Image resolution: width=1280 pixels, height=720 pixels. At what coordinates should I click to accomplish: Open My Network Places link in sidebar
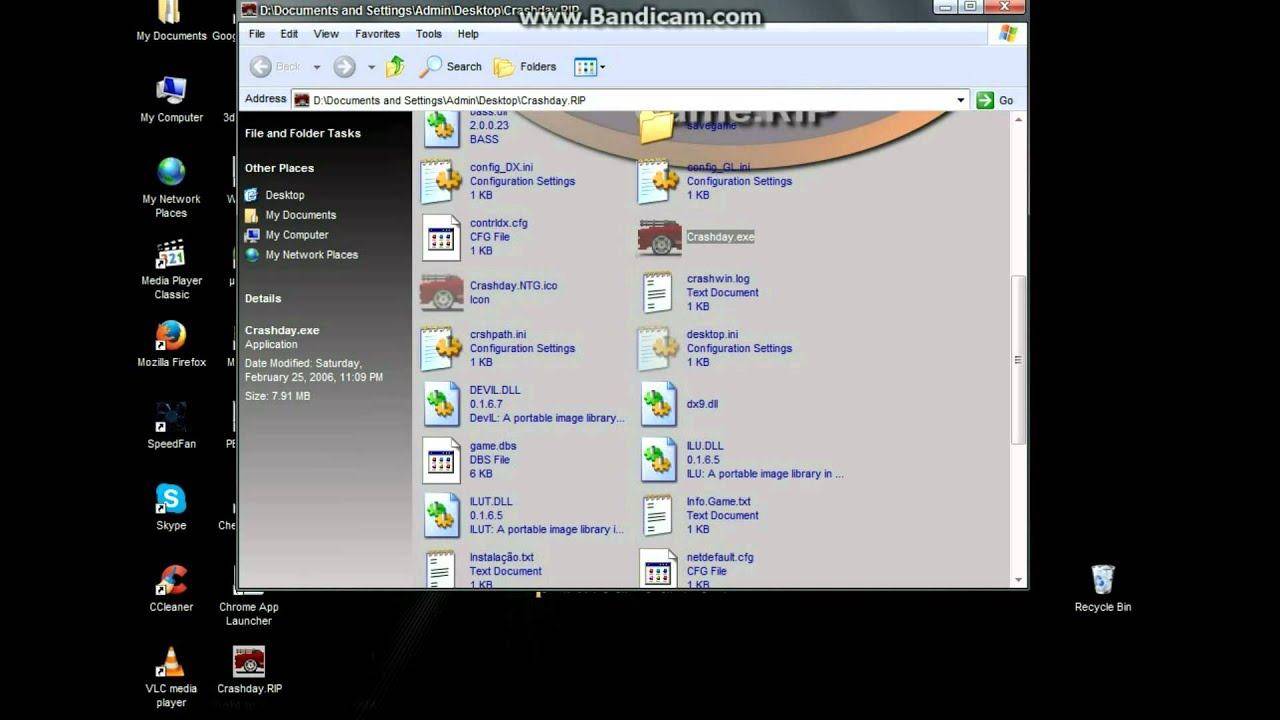(x=311, y=255)
